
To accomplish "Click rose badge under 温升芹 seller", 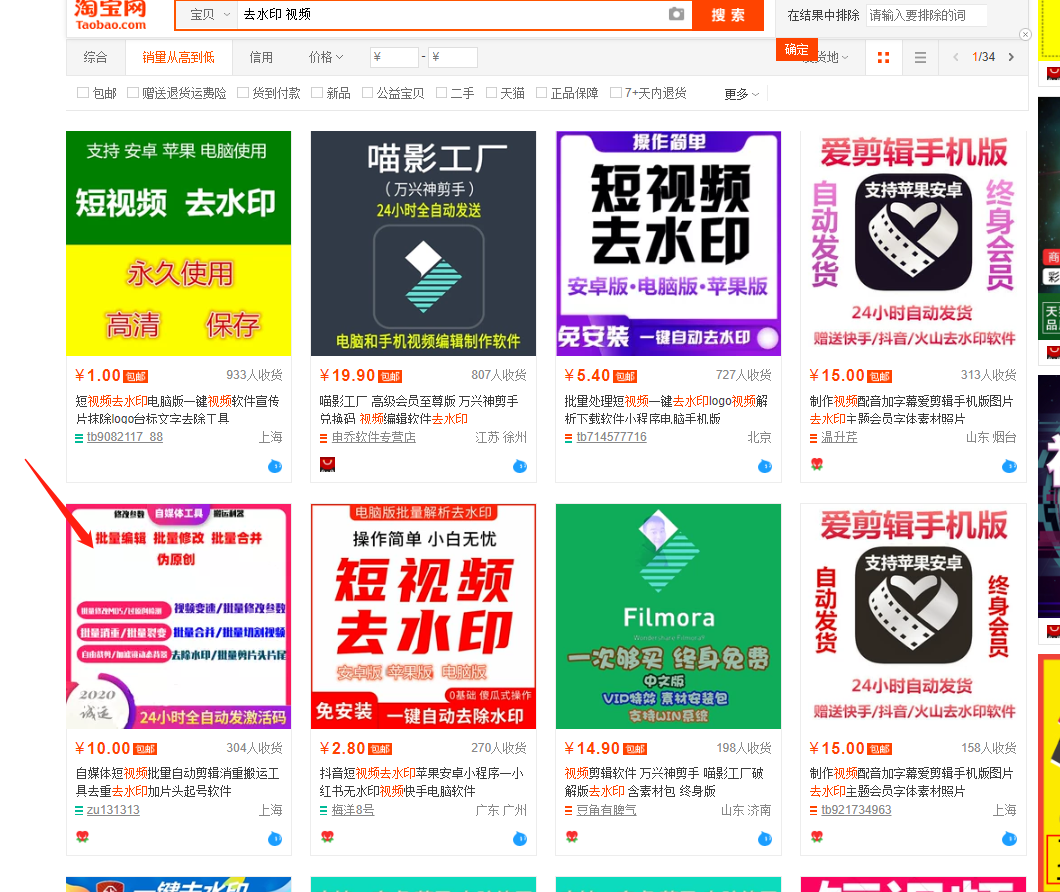I will pos(817,464).
